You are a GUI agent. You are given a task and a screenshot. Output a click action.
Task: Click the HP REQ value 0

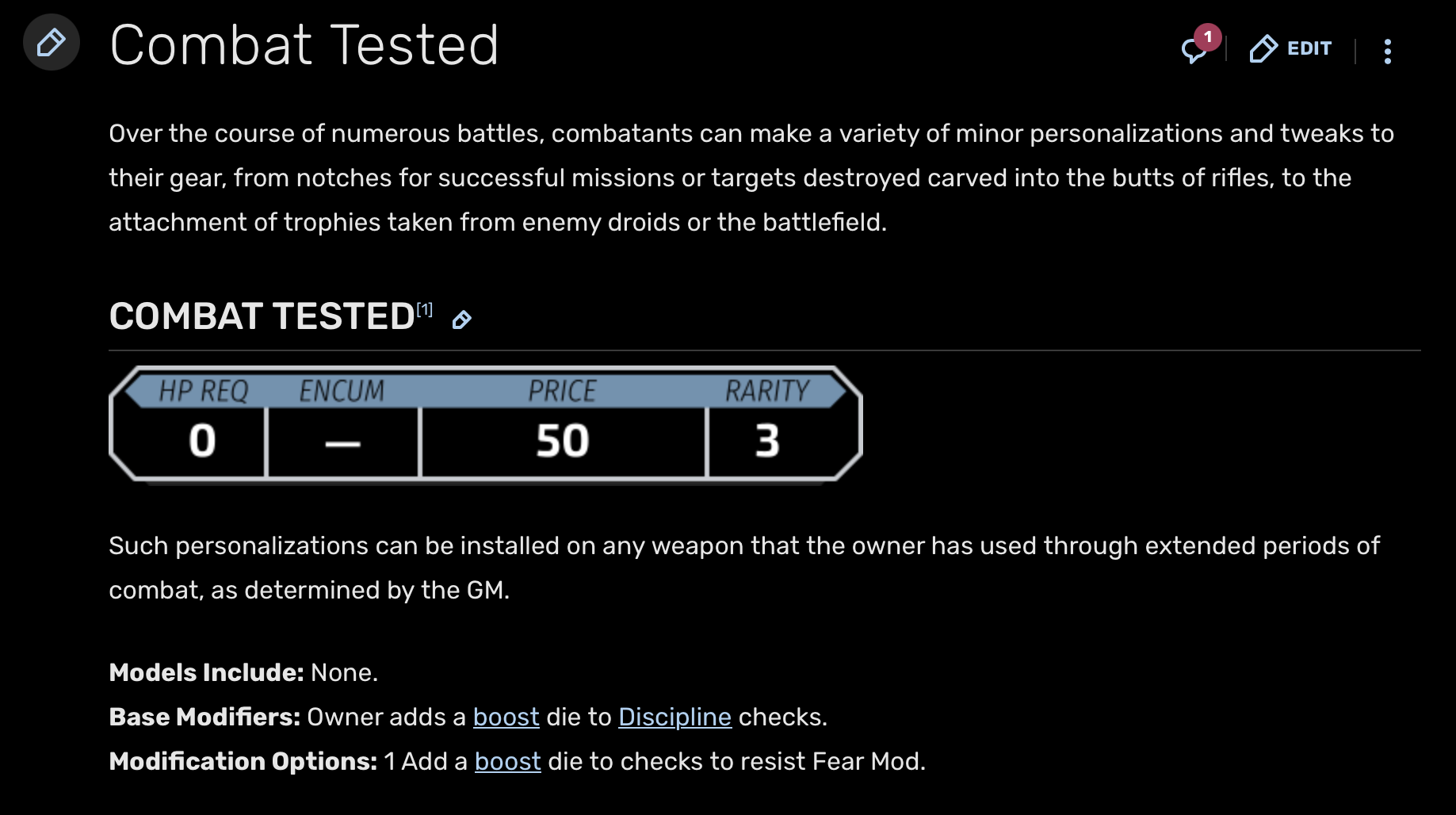coord(202,441)
